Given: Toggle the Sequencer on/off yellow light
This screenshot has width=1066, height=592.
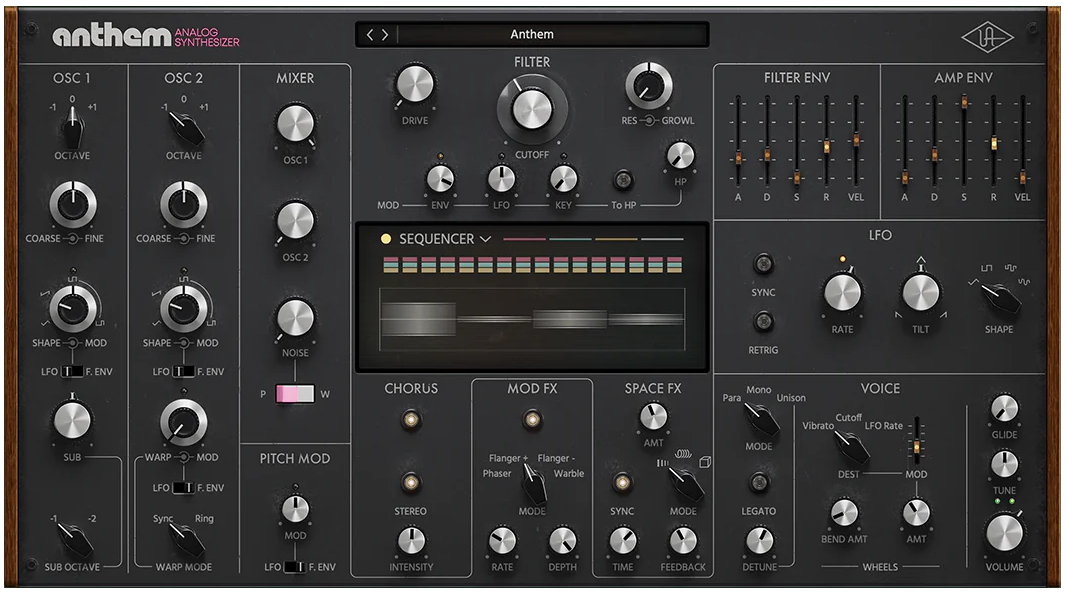Looking at the screenshot, I should point(385,239).
